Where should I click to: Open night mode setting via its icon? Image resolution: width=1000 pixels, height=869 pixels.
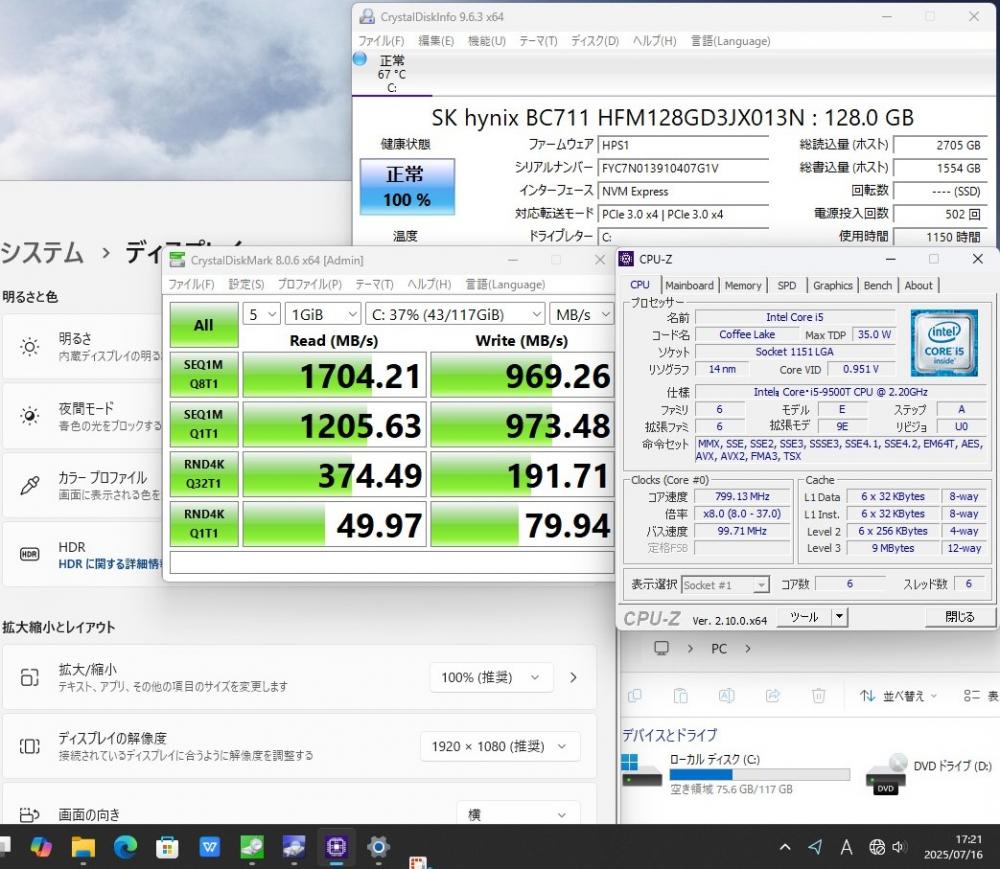[29, 416]
